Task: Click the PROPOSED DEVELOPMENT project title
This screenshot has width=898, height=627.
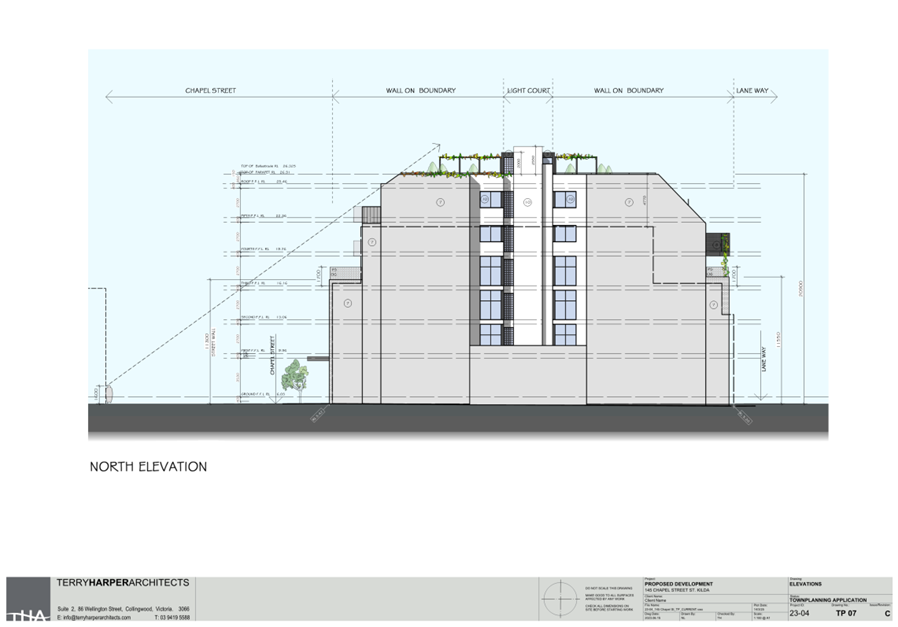Action: (679, 583)
